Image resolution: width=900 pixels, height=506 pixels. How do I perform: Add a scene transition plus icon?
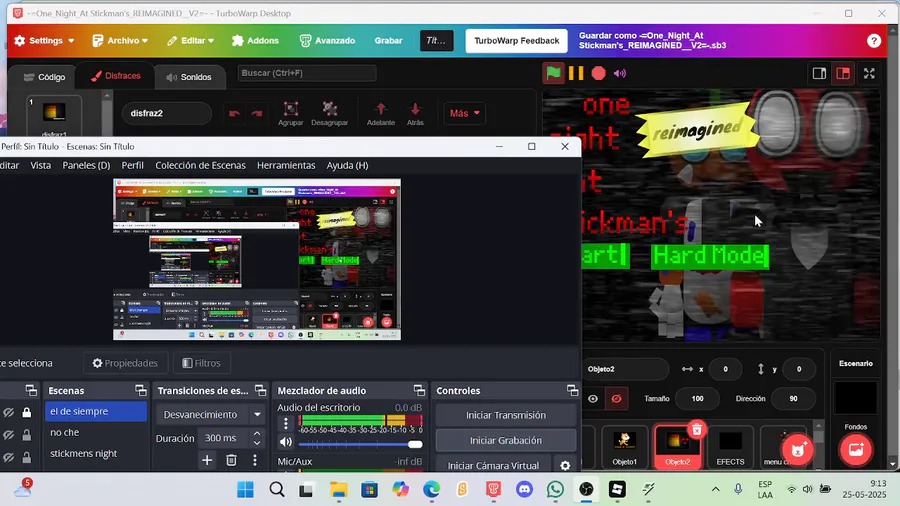pyautogui.click(x=207, y=460)
